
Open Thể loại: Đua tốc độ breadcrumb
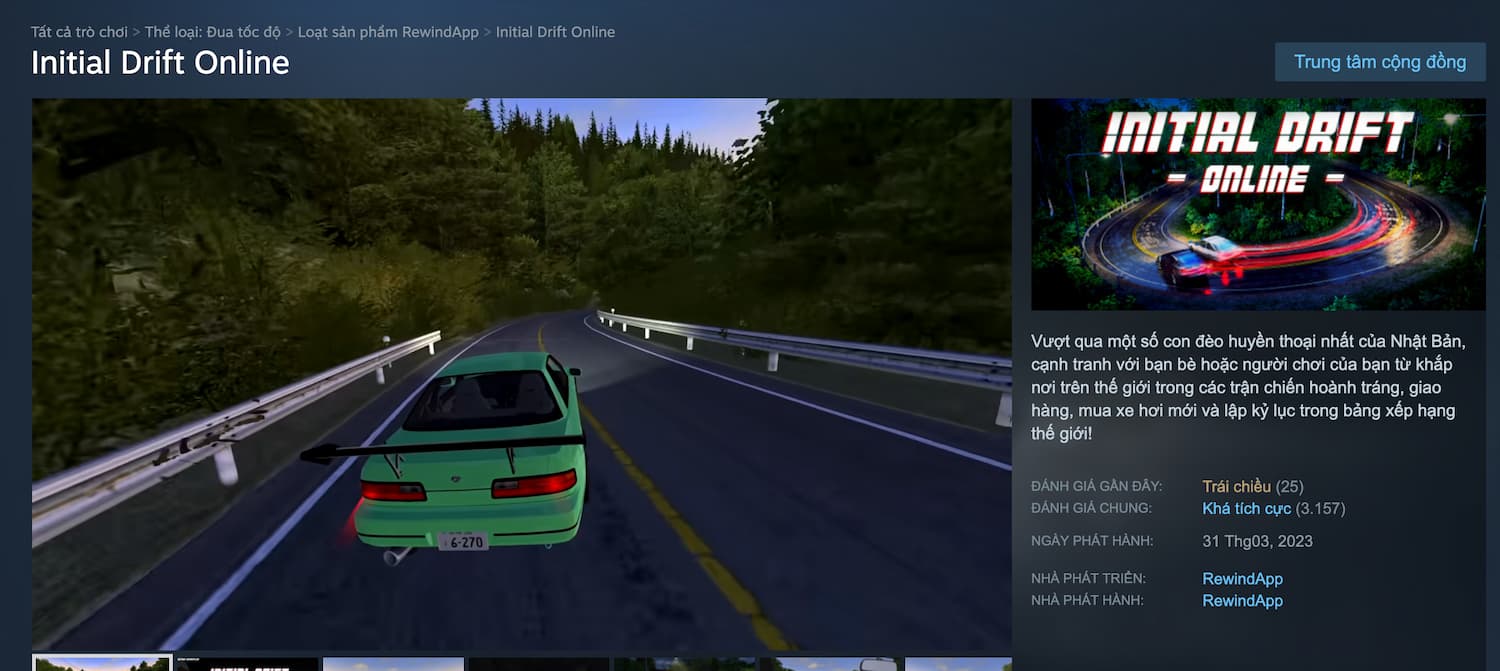(x=213, y=32)
